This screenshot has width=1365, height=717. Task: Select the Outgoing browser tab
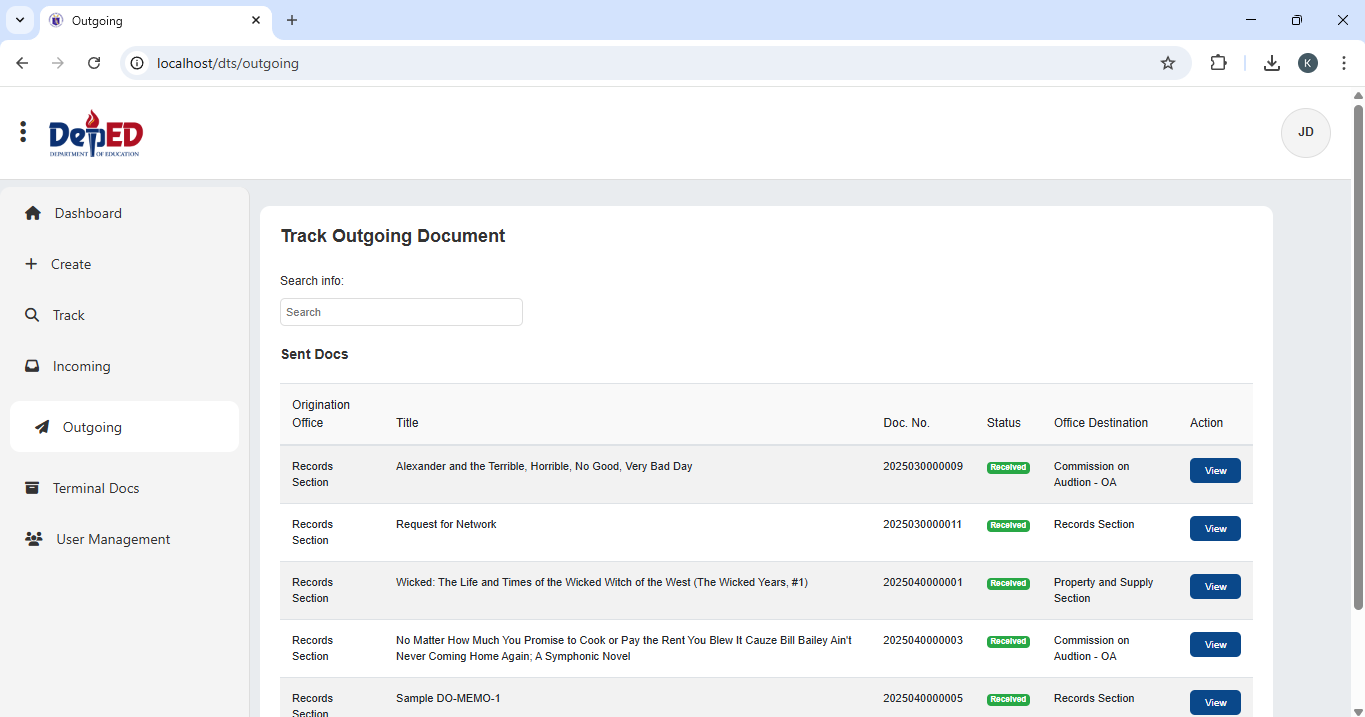[155, 20]
